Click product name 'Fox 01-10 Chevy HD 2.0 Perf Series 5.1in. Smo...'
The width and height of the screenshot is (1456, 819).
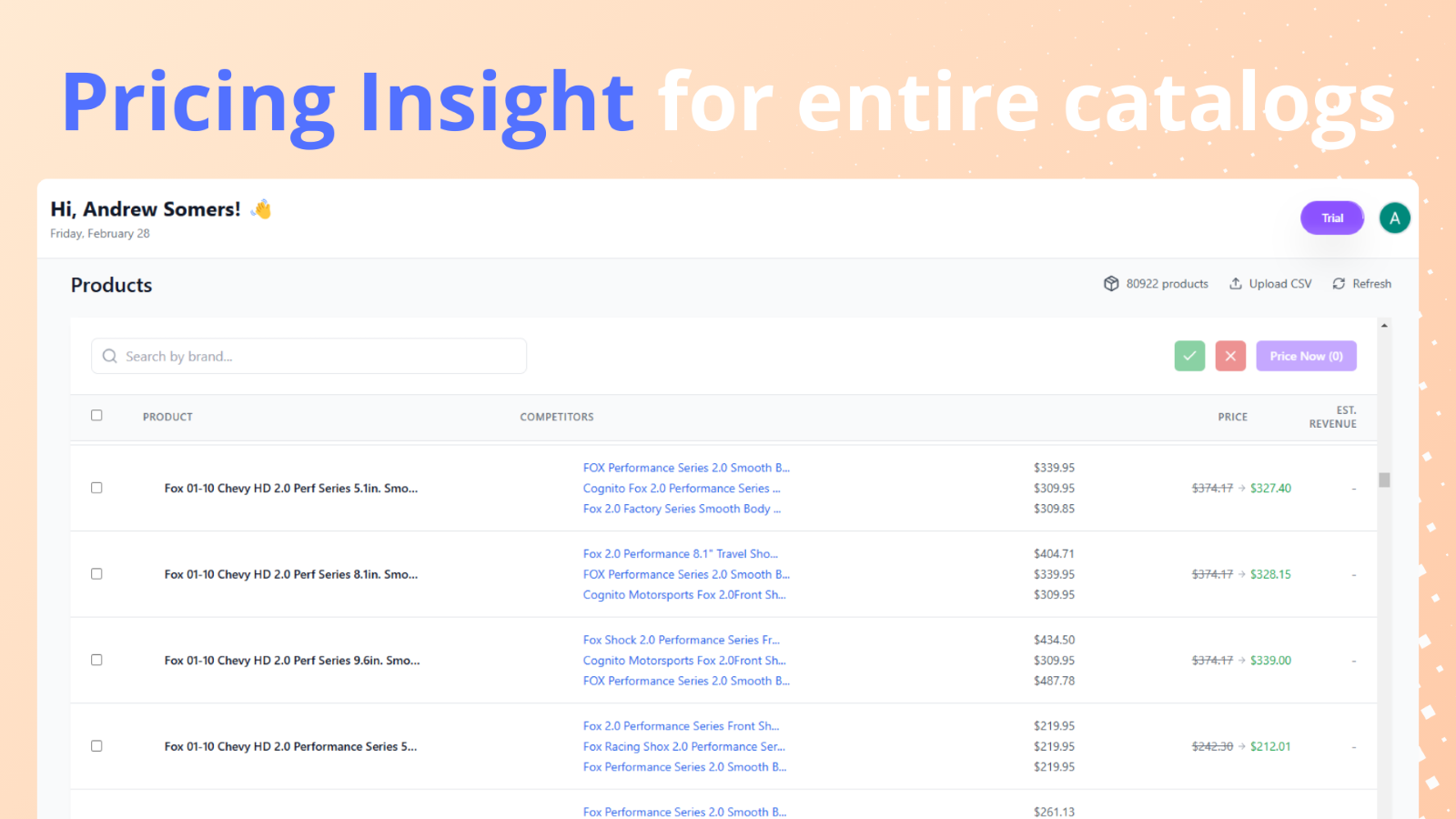[x=291, y=489]
